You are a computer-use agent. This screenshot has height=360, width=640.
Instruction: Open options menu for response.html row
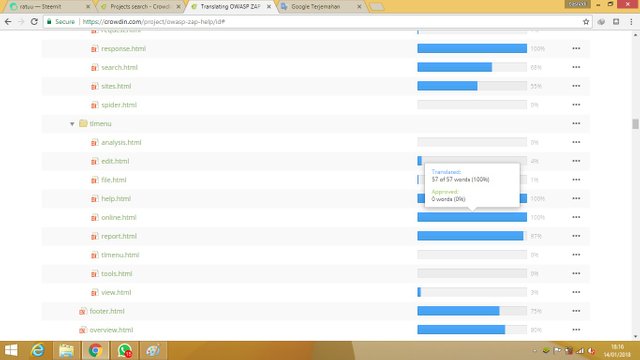tap(576, 49)
